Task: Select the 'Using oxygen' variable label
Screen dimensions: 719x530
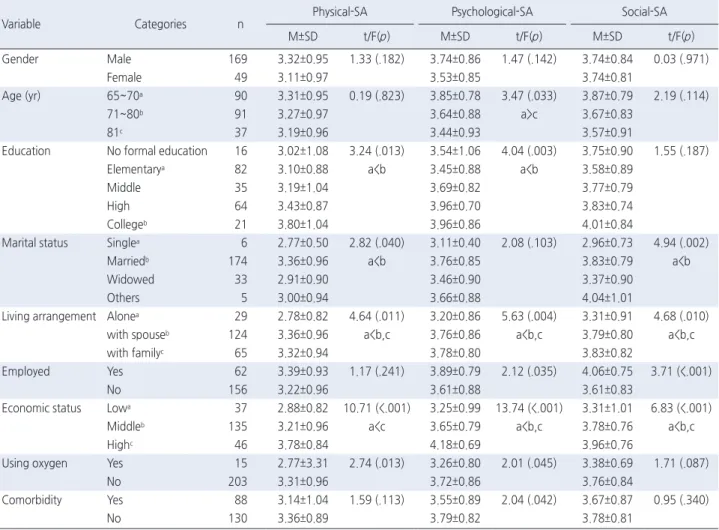Action: (34, 463)
